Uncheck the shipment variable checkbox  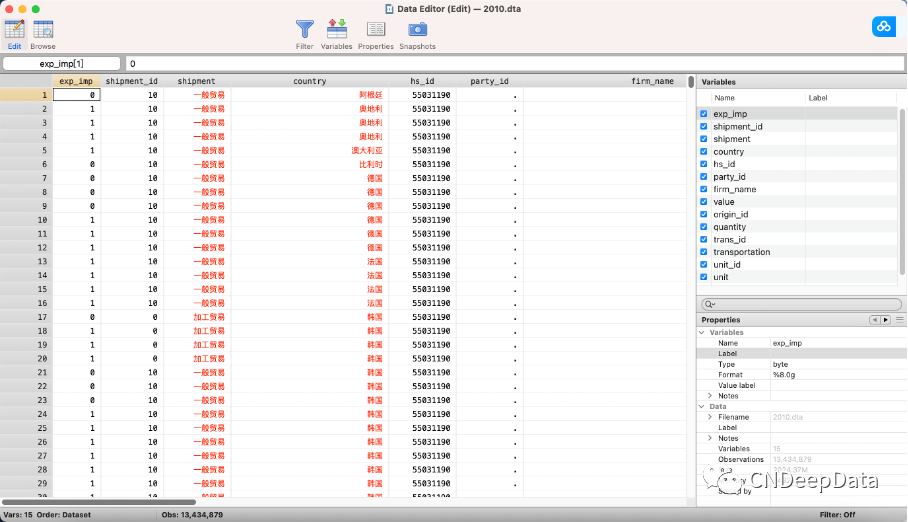pyautogui.click(x=704, y=139)
